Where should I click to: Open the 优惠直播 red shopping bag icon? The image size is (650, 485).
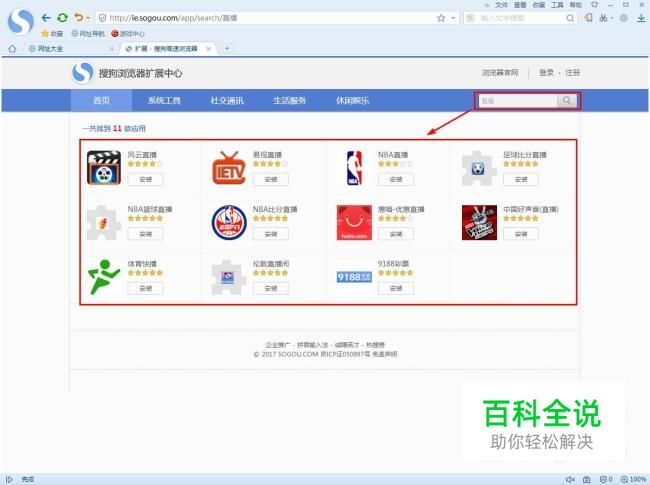click(x=354, y=223)
